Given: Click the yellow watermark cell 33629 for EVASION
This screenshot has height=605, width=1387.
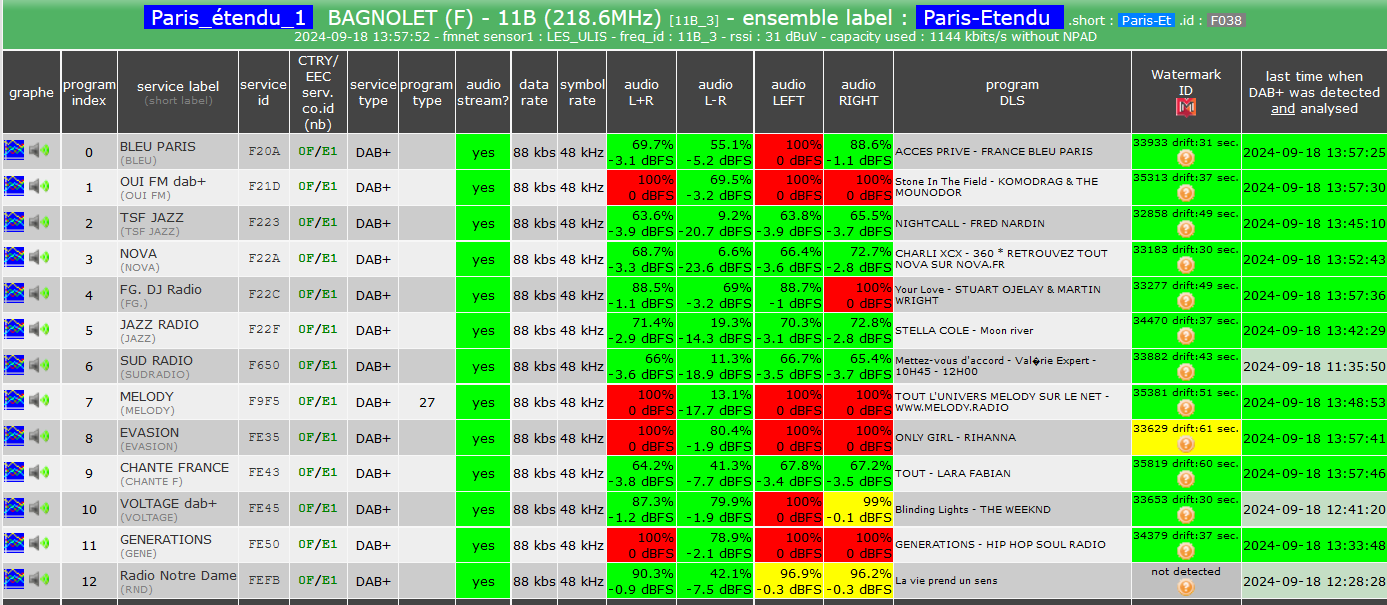Looking at the screenshot, I should 1186,438.
